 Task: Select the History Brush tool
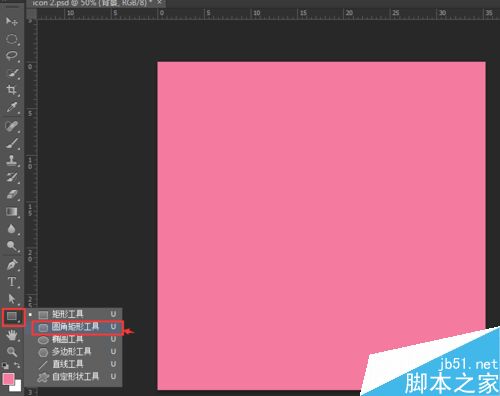12,177
